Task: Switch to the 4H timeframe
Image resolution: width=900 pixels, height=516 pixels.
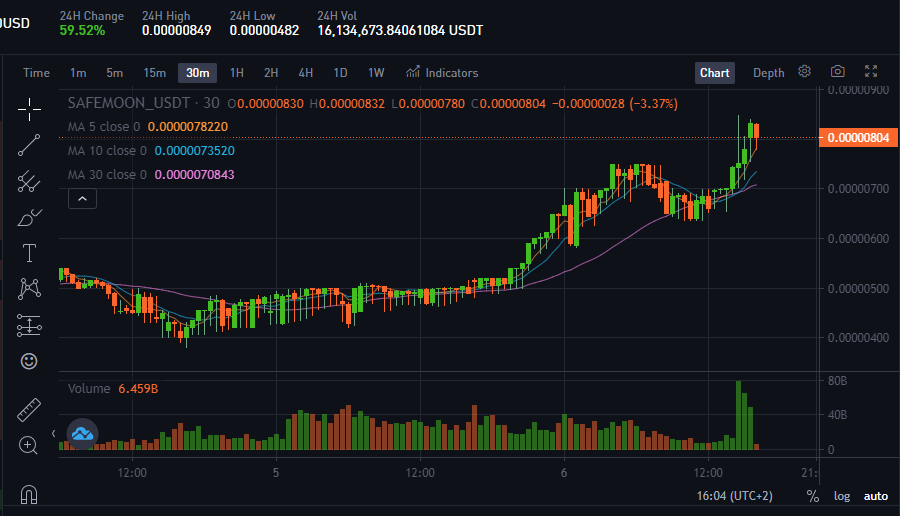Action: pos(305,73)
